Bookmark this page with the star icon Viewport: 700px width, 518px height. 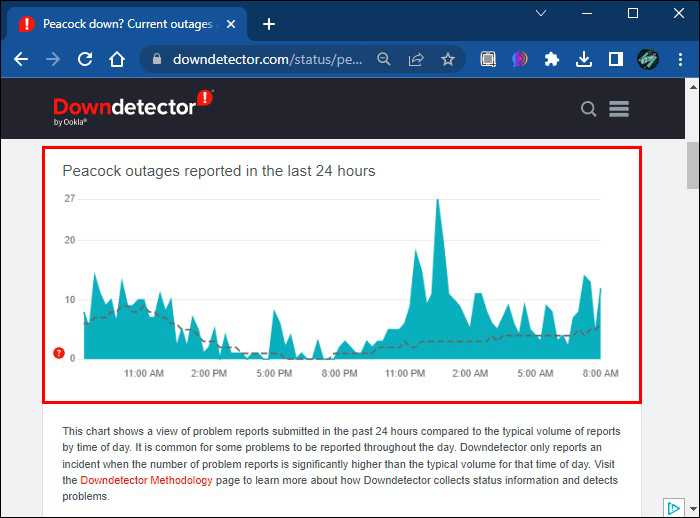point(448,59)
